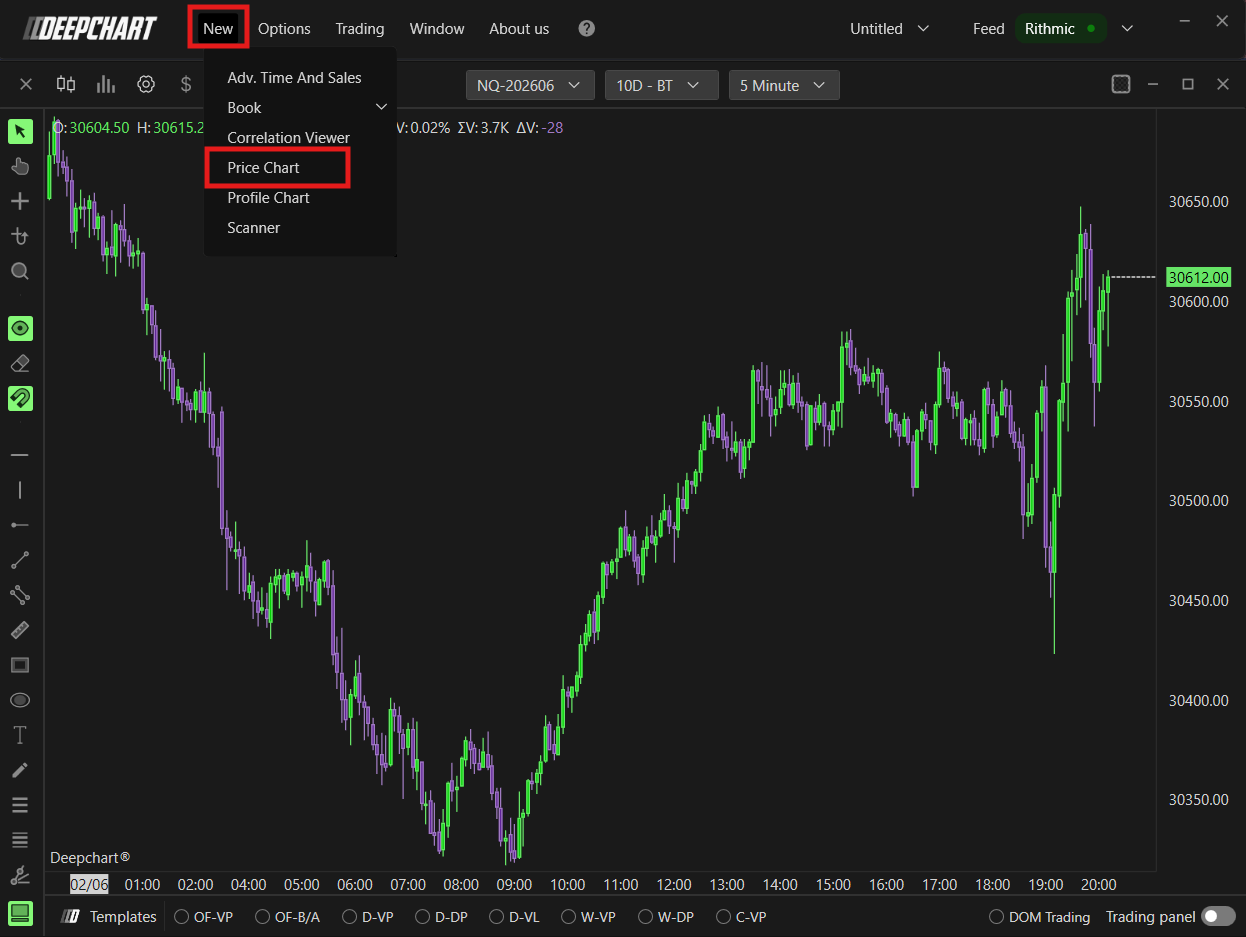Select the fan lines drawing tool

[20, 875]
